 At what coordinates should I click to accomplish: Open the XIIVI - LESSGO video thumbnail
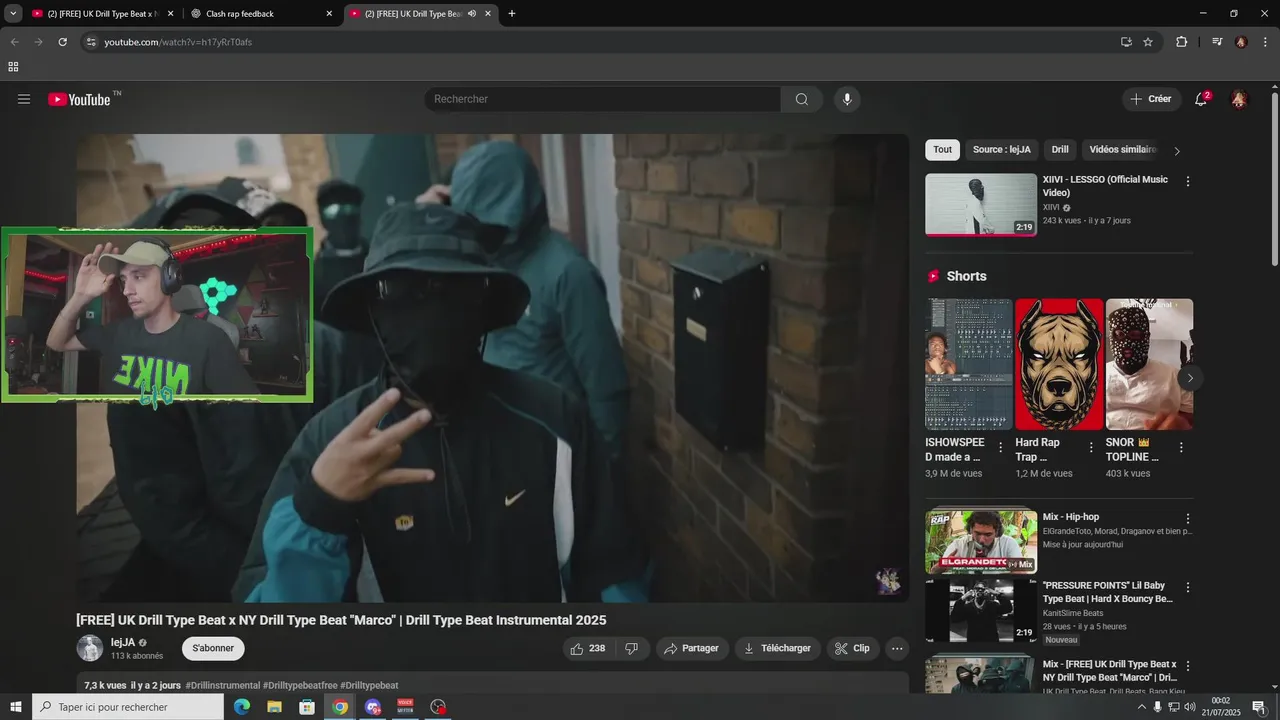point(981,205)
